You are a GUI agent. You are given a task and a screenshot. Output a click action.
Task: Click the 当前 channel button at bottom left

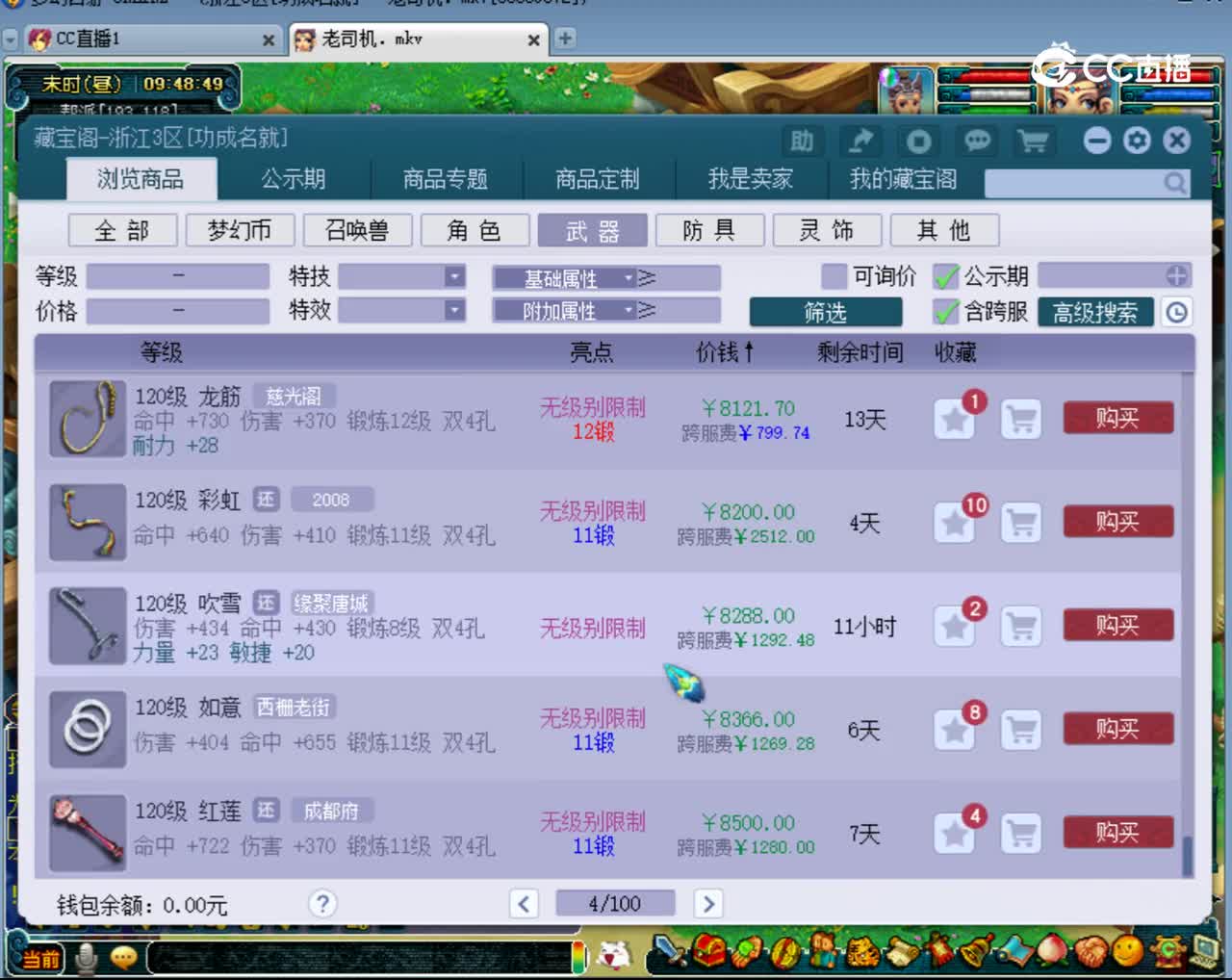click(x=40, y=958)
